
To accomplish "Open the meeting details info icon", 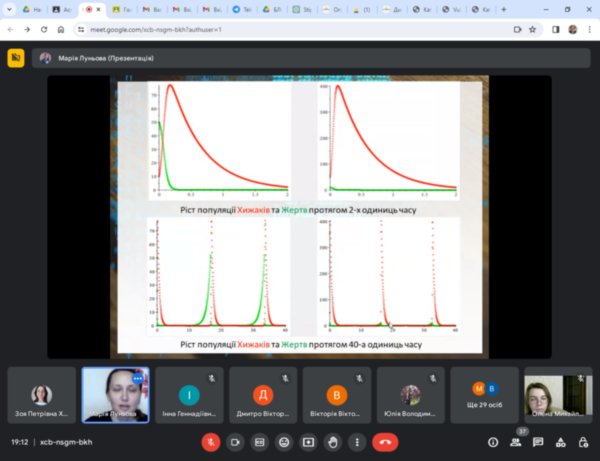I will 492,441.
